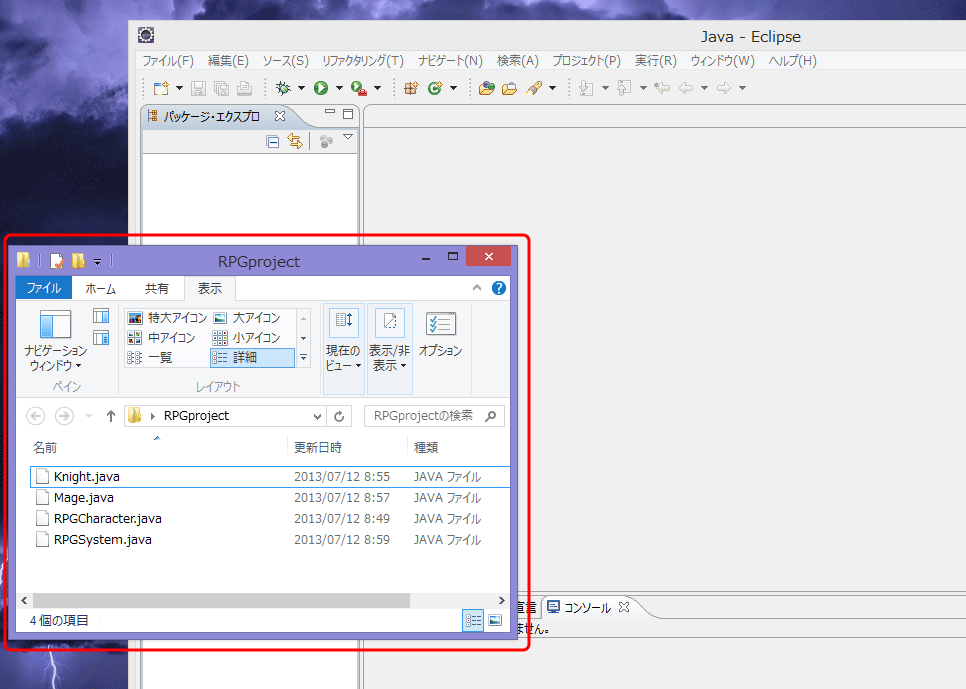The width and height of the screenshot is (966, 689).
Task: Click the Up arrow in Explorer navigation
Action: [111, 416]
